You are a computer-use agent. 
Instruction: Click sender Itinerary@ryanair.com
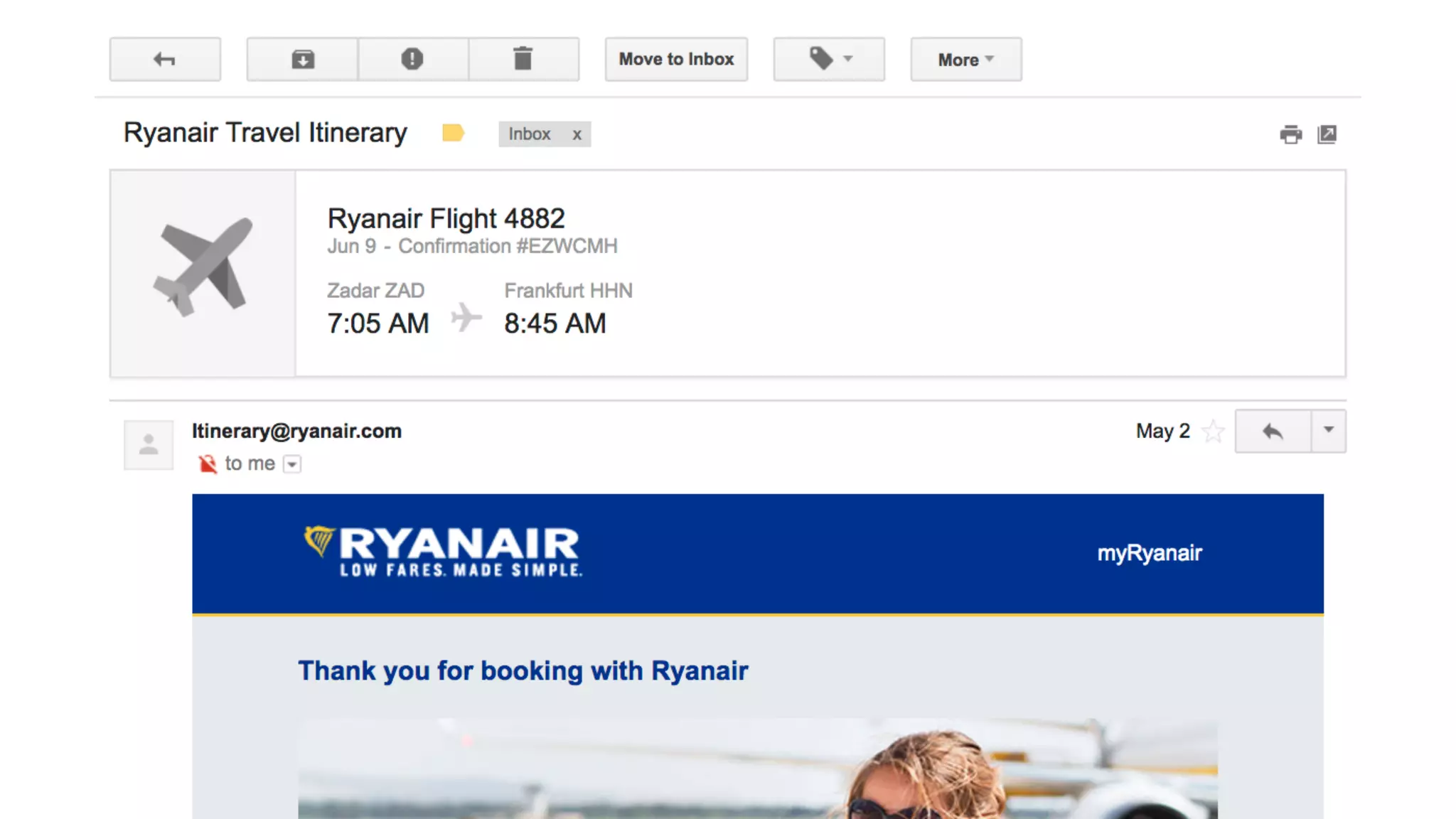[x=296, y=431]
